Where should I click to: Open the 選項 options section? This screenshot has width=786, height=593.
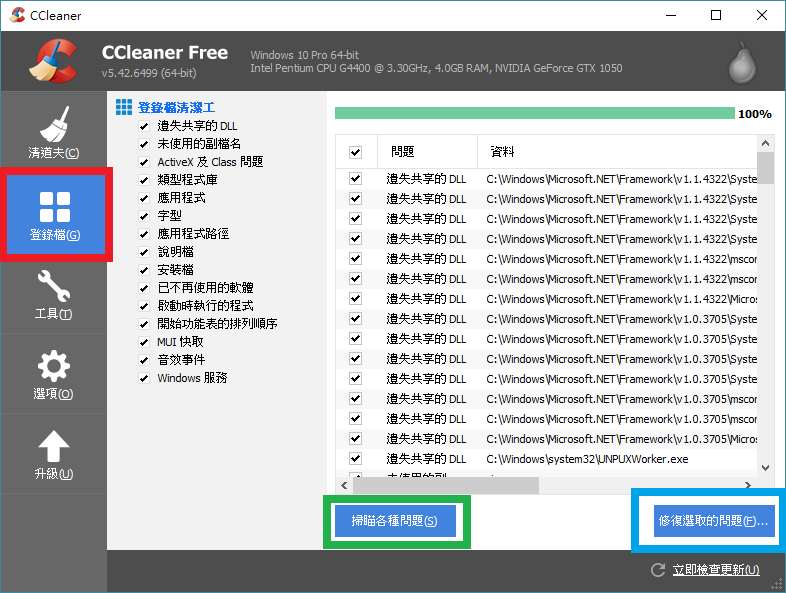pyautogui.click(x=54, y=374)
